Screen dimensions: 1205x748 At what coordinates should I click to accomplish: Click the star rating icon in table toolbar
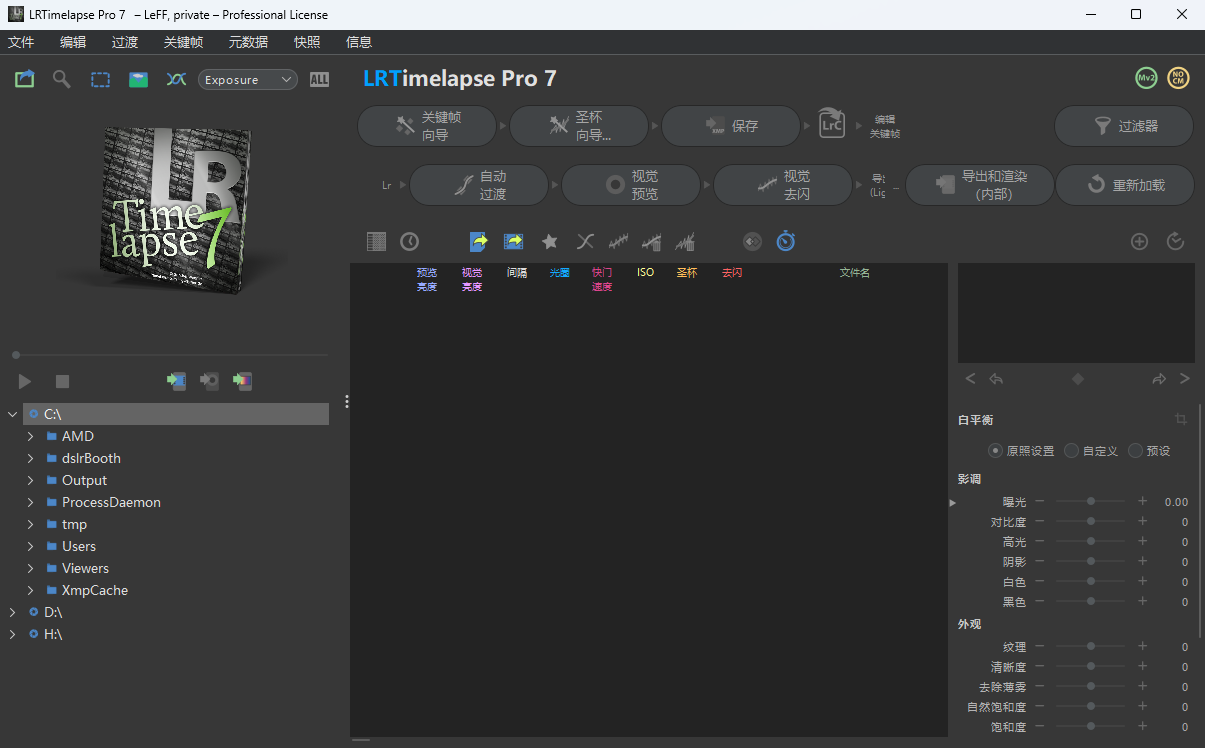(549, 241)
